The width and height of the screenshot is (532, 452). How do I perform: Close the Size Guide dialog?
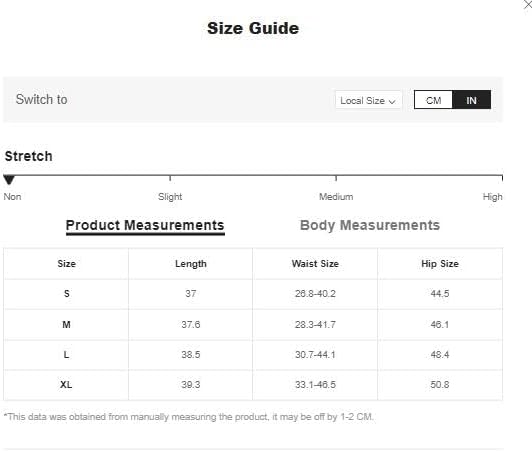coord(528,5)
